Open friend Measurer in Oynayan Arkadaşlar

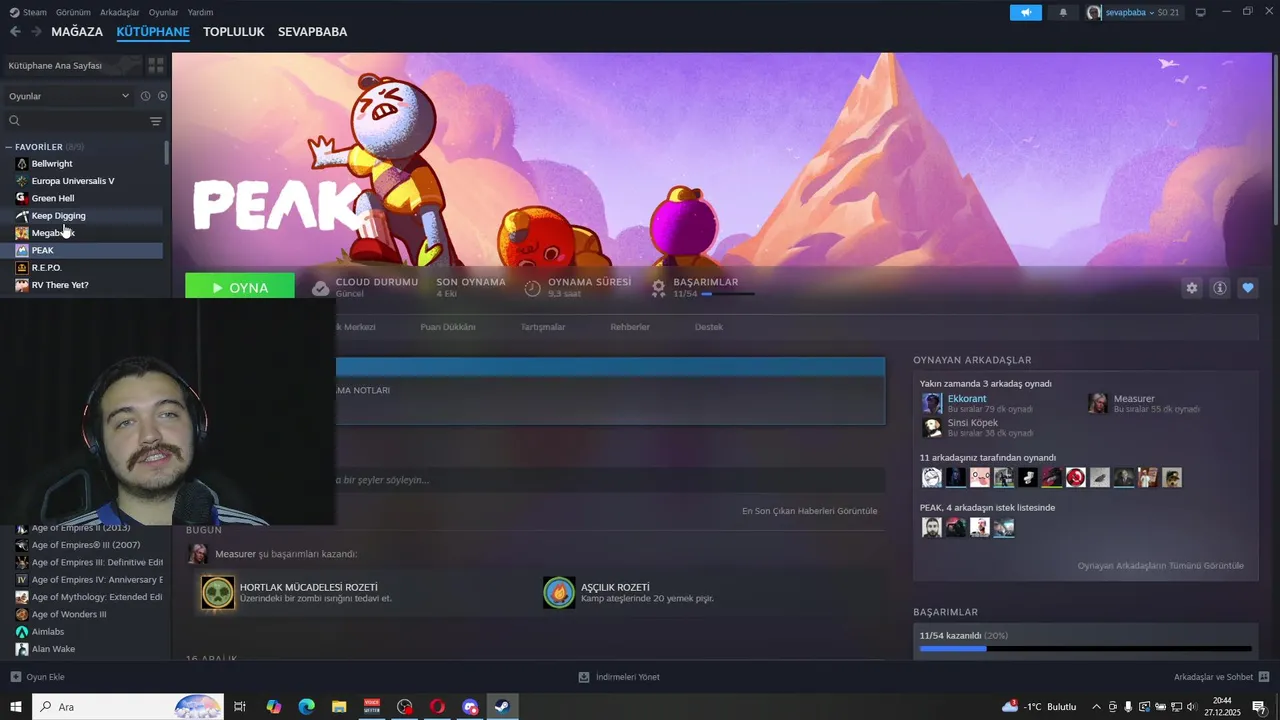click(x=1134, y=399)
